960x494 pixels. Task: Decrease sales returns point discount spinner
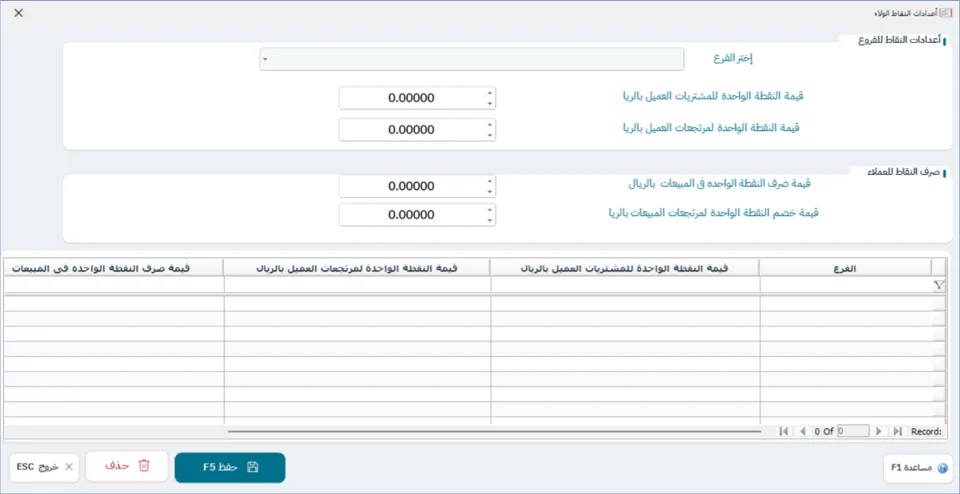point(489,220)
